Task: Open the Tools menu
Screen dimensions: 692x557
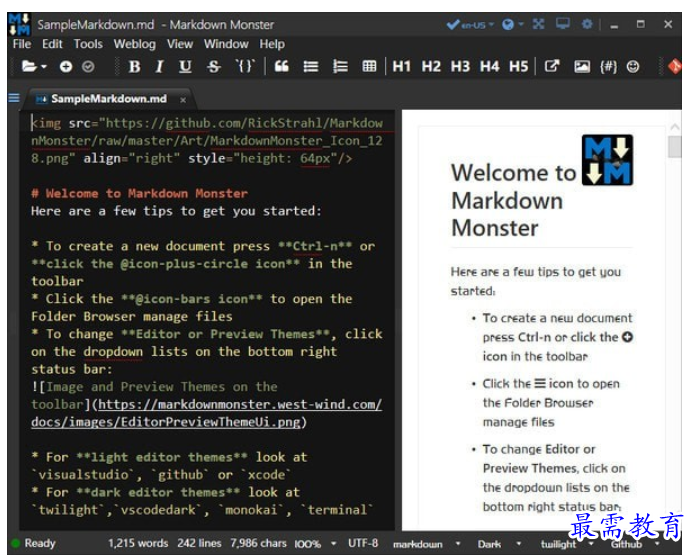Action: [88, 44]
